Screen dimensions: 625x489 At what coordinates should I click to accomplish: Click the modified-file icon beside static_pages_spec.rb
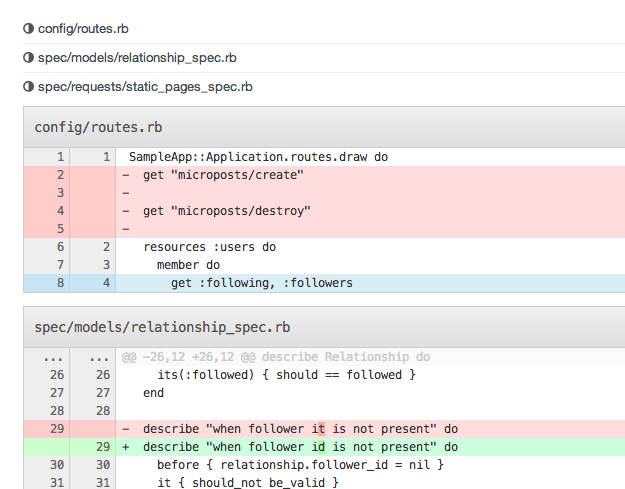[x=28, y=87]
